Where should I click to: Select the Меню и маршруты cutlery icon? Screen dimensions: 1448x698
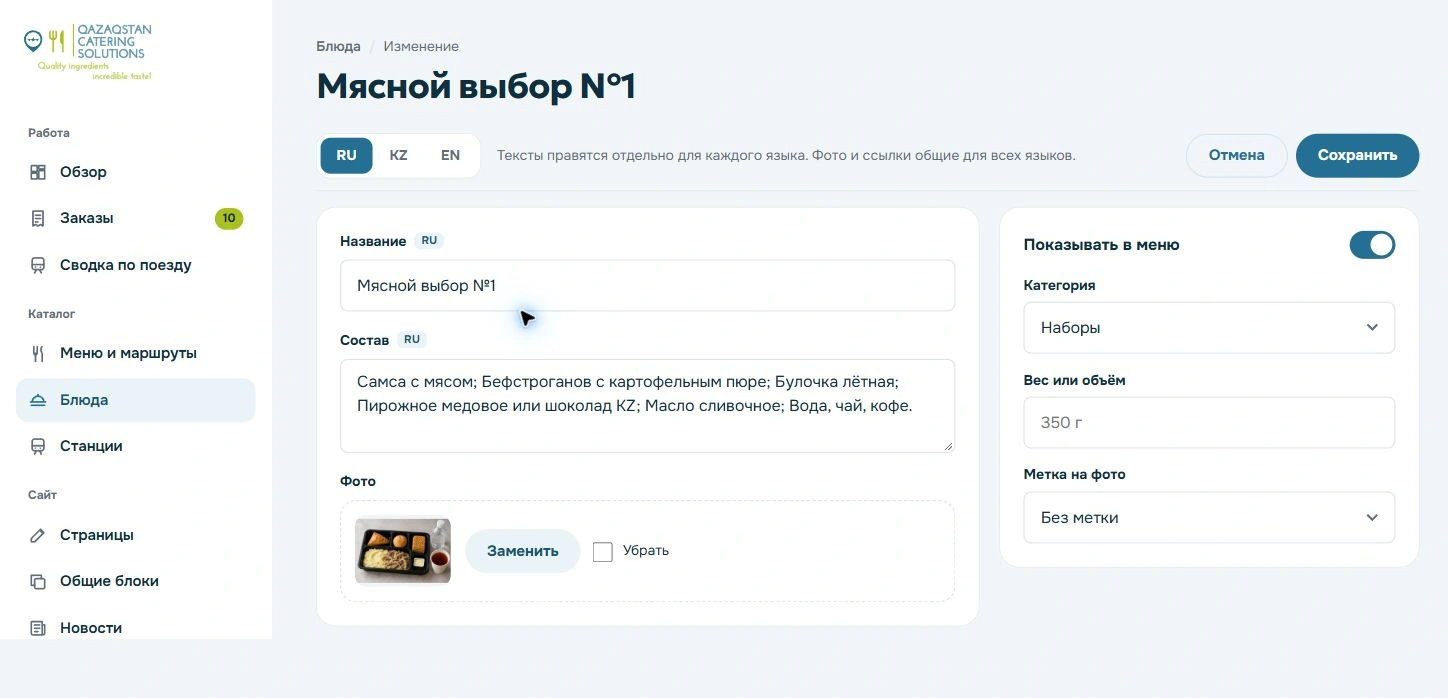tap(38, 353)
